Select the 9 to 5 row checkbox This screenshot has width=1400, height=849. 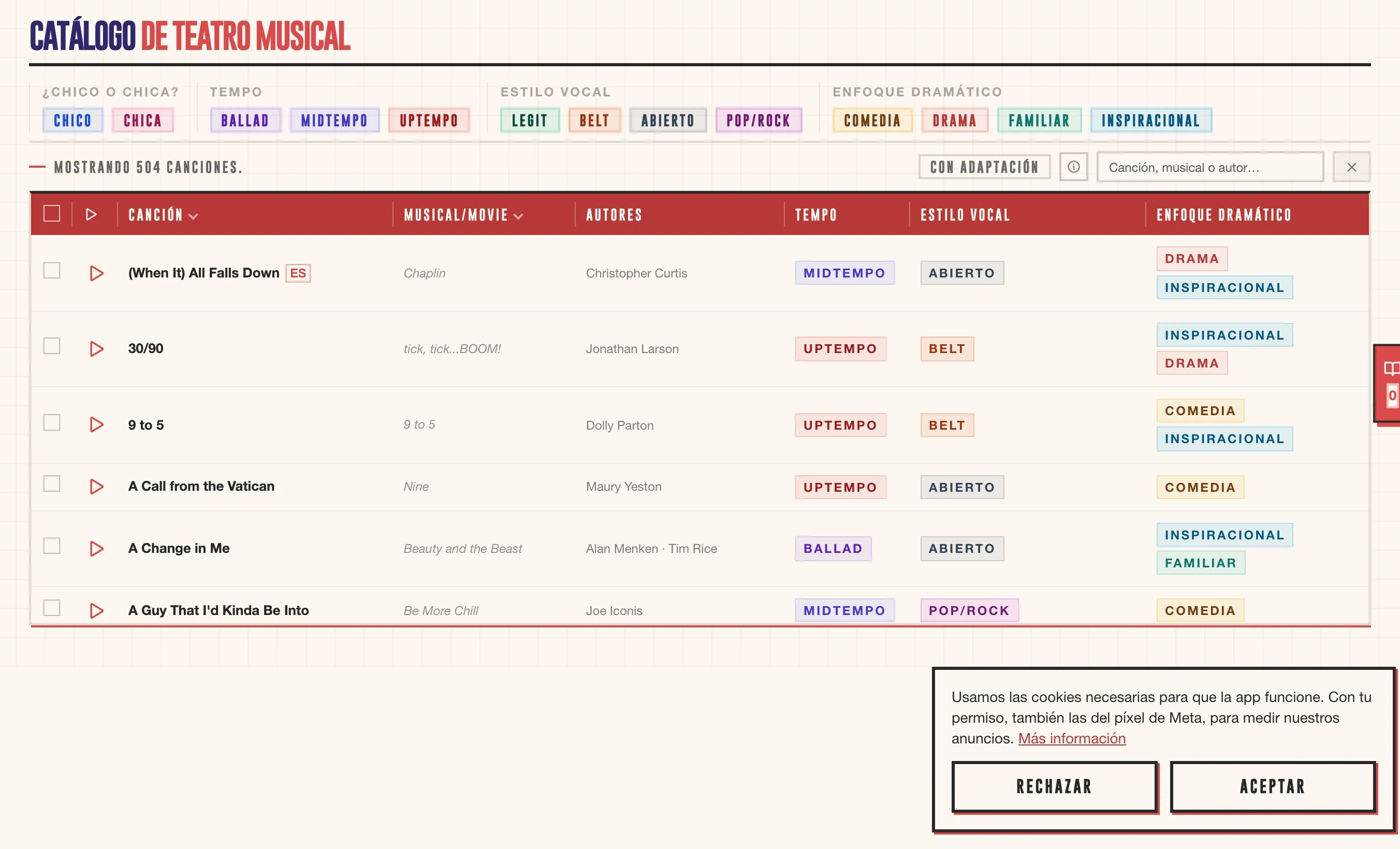click(52, 423)
